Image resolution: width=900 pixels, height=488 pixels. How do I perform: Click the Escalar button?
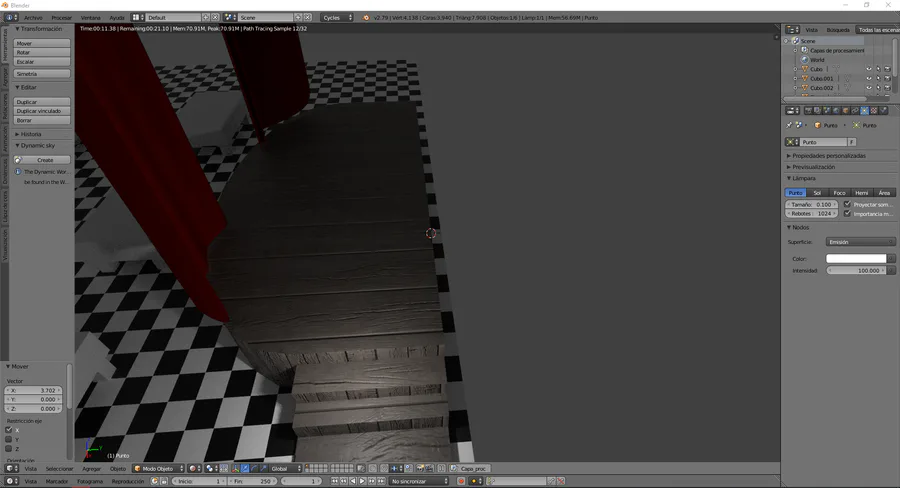pos(42,61)
